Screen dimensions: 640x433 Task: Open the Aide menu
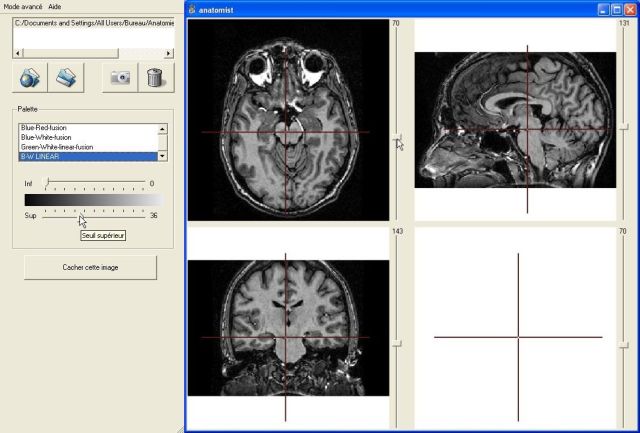click(x=55, y=6)
